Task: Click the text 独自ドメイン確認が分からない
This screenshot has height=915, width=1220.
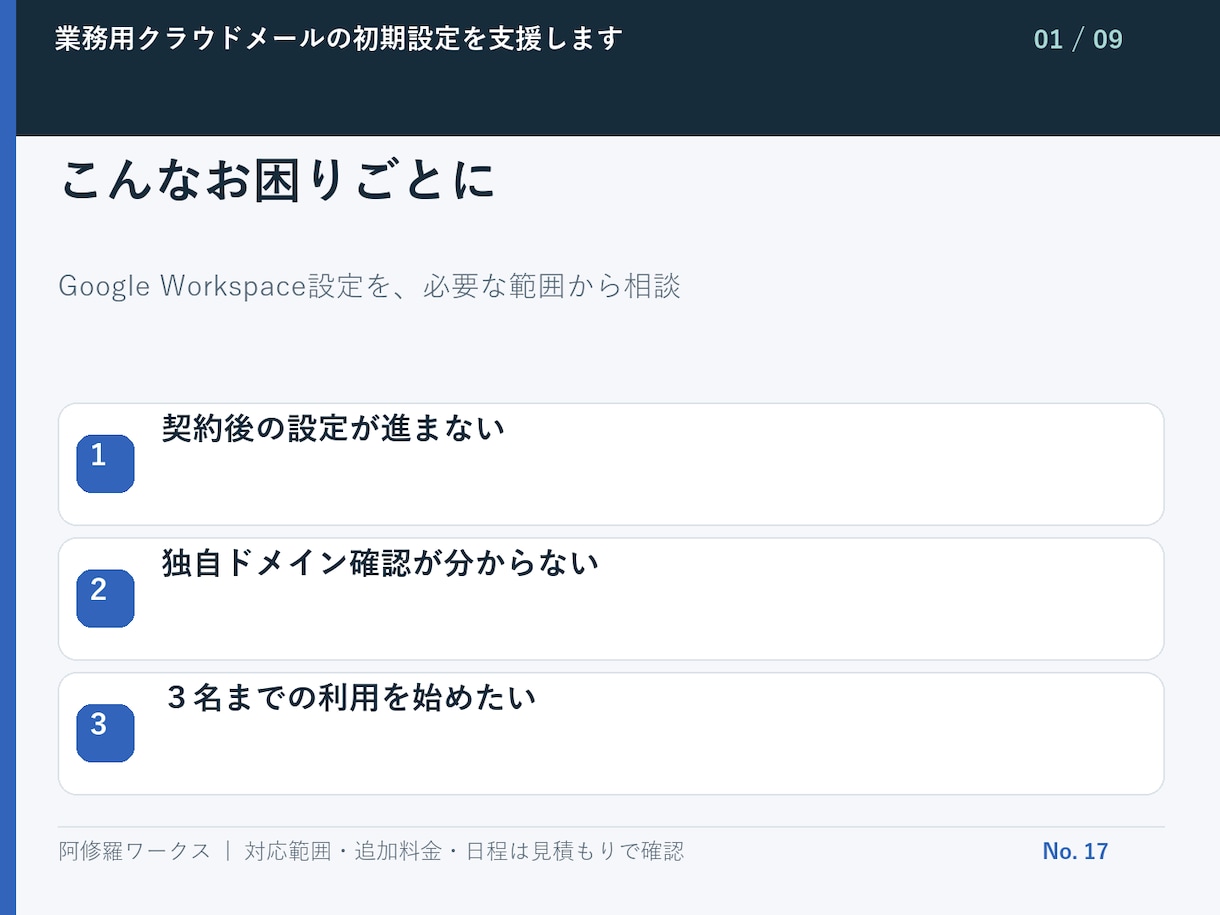Action: pos(380,563)
